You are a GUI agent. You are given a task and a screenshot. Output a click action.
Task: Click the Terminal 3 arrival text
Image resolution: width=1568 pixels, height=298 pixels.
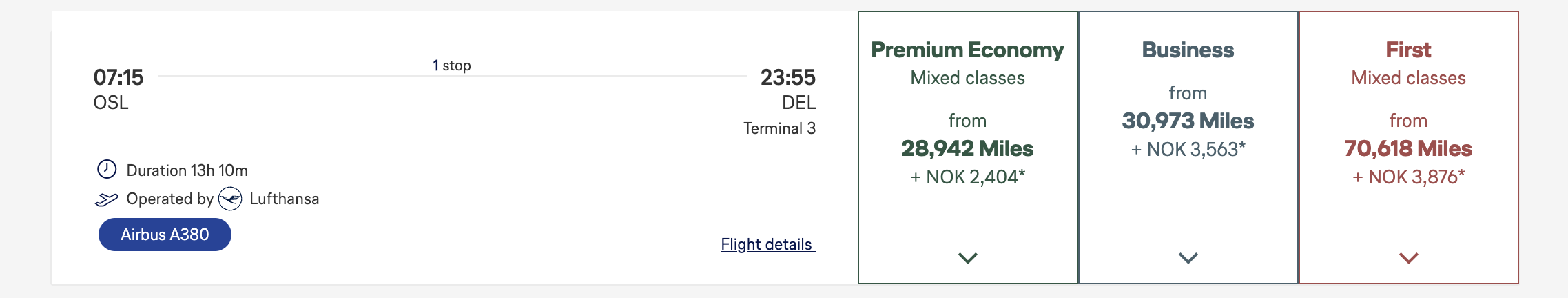point(779,128)
